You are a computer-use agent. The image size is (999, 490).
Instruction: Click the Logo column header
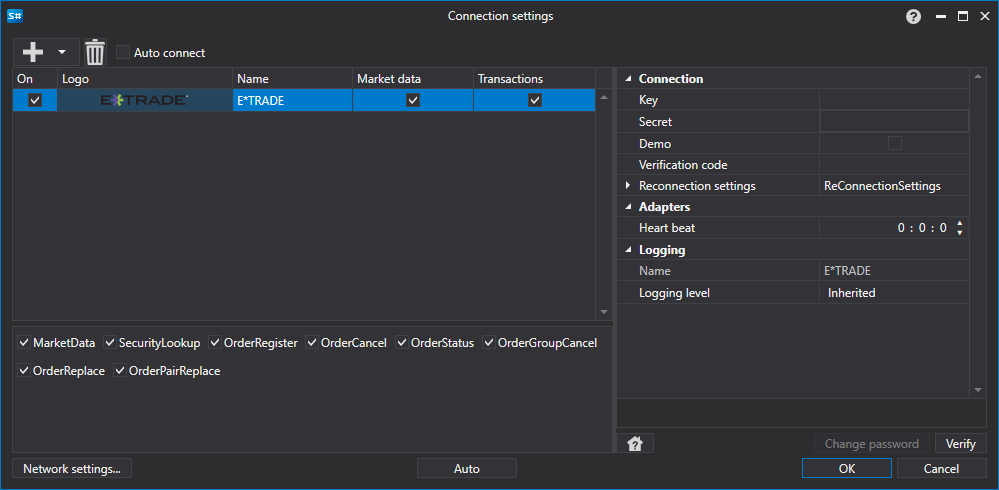145,79
